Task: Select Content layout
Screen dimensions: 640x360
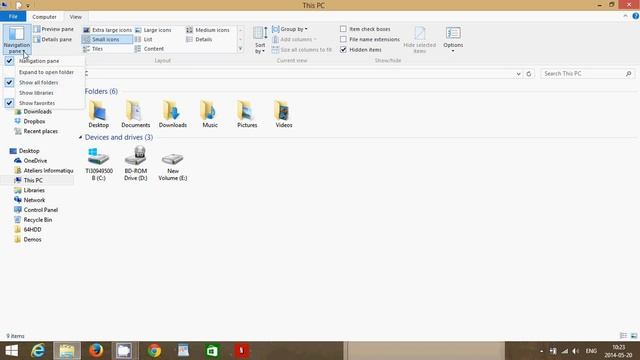Action: pyautogui.click(x=149, y=49)
